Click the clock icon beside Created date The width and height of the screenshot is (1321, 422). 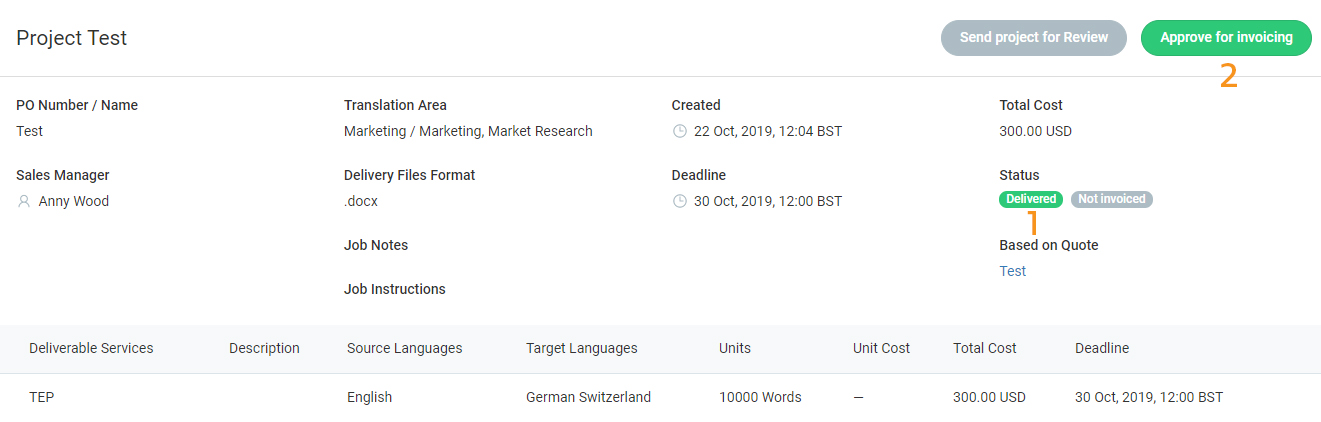pyautogui.click(x=680, y=131)
